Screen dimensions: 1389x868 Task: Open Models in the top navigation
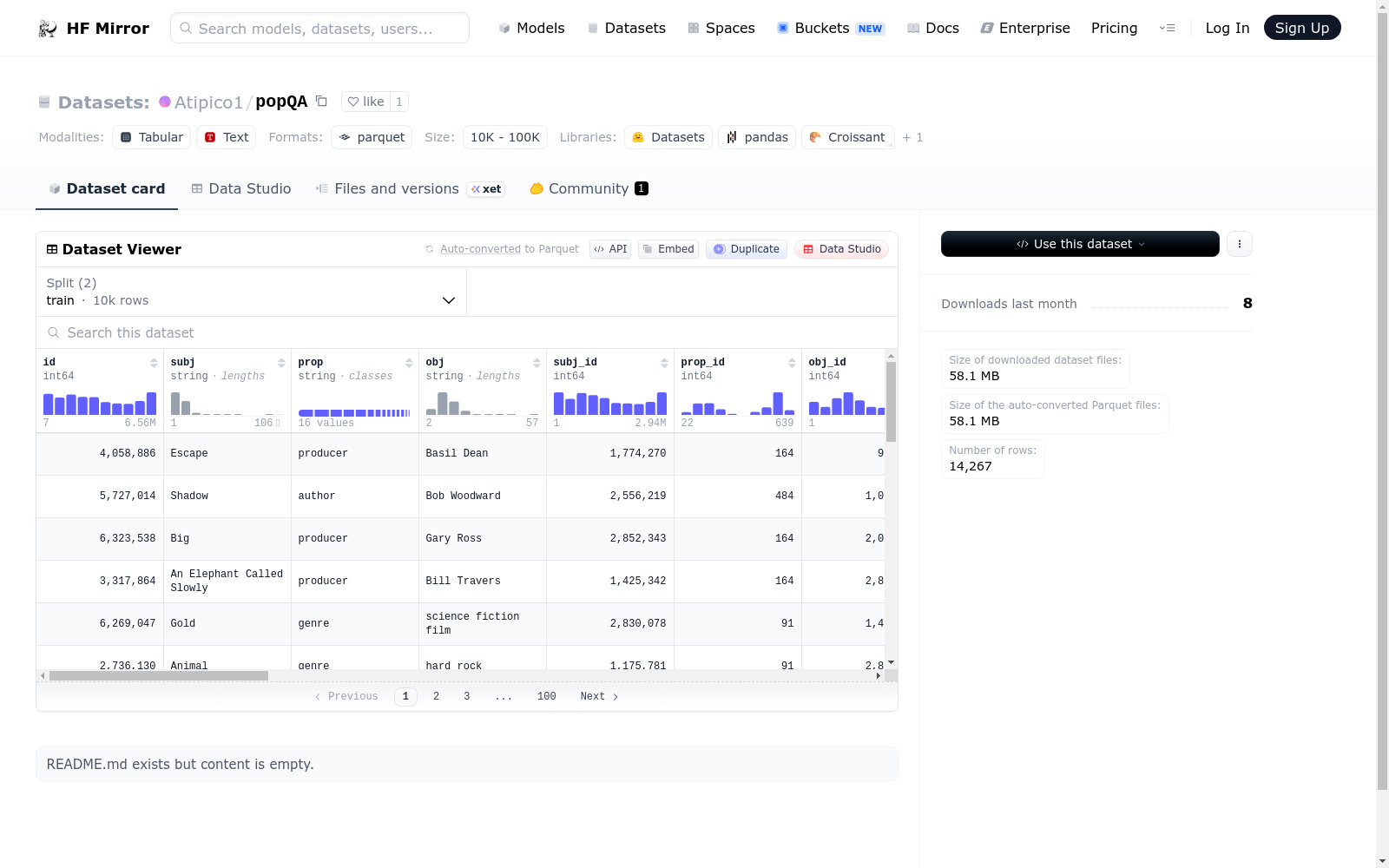coord(531,28)
